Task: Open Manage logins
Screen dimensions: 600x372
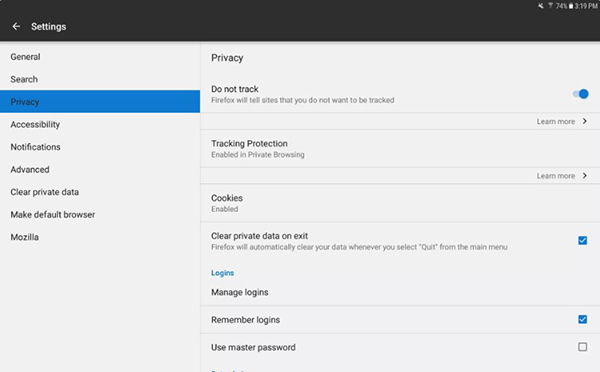Action: pyautogui.click(x=400, y=292)
